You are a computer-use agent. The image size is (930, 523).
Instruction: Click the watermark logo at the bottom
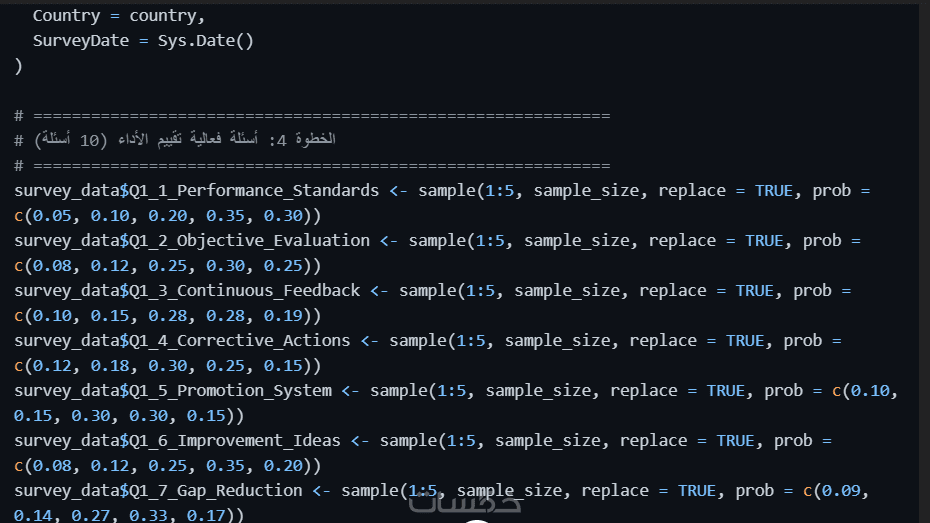click(x=465, y=506)
